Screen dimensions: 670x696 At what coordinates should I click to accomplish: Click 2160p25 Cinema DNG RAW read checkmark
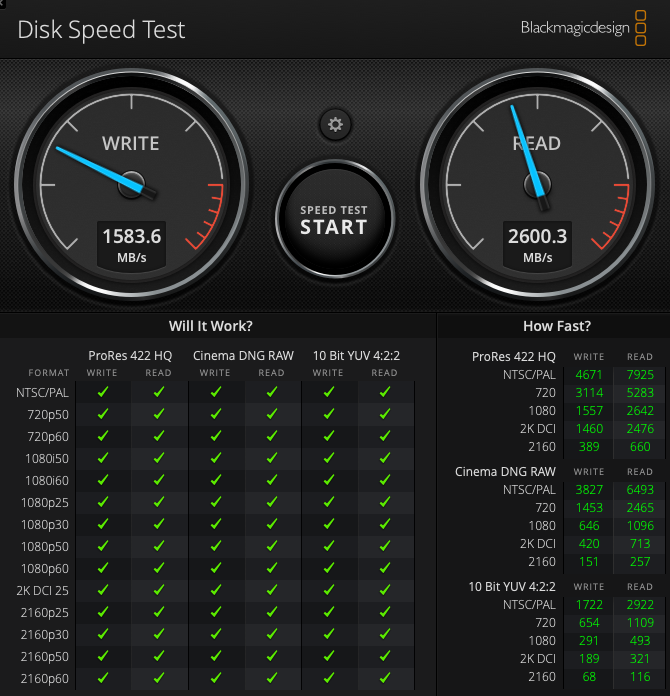click(x=272, y=612)
